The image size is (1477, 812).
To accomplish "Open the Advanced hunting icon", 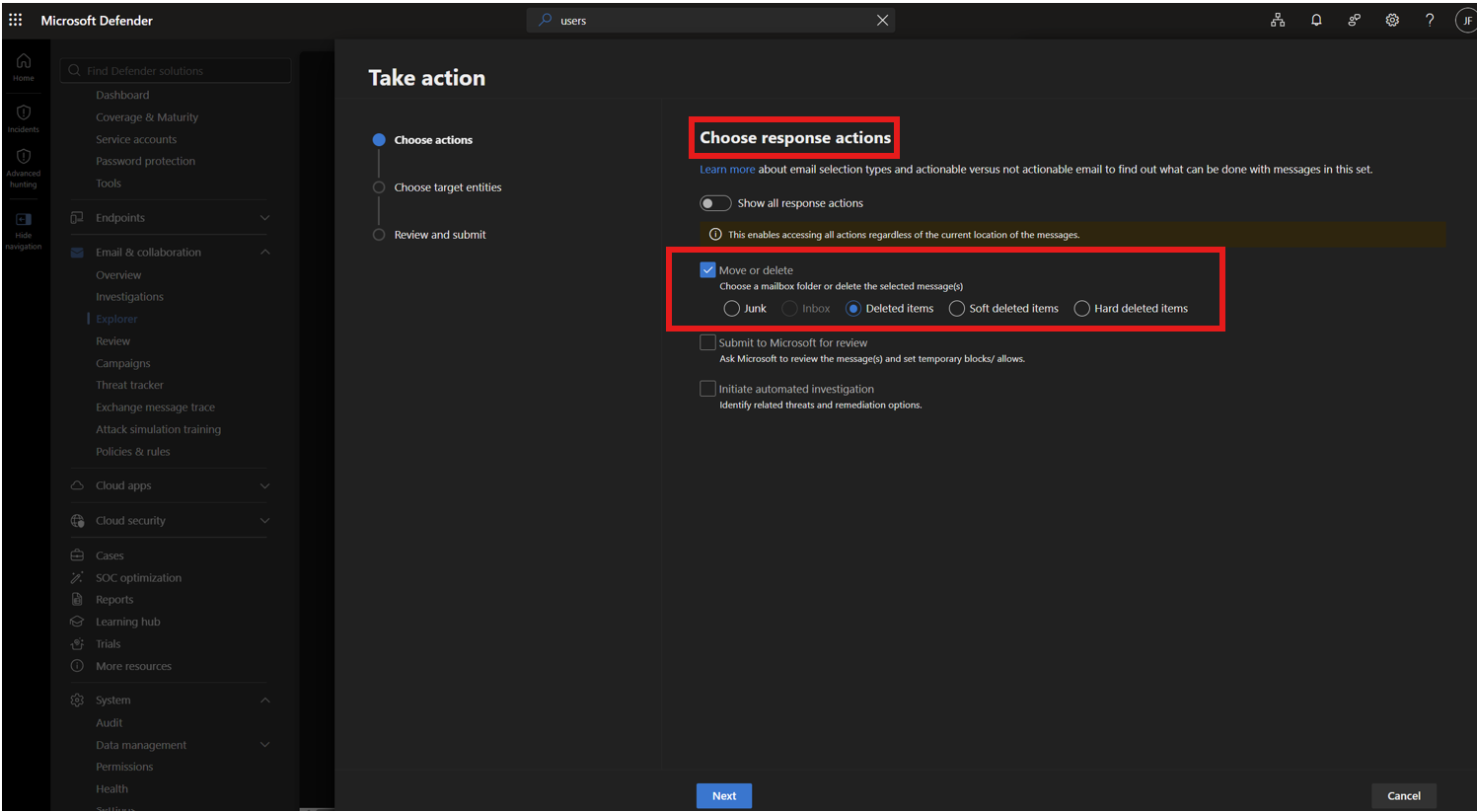I will 24,156.
